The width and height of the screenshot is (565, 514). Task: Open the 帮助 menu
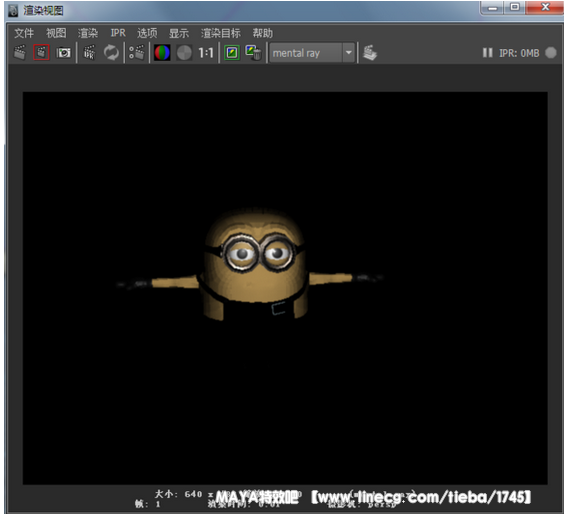pos(263,33)
